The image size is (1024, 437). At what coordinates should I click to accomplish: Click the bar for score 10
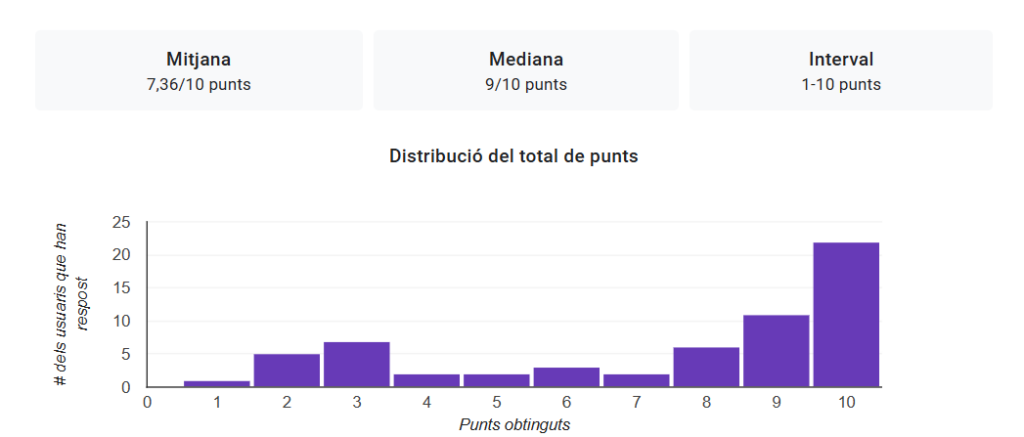(x=846, y=314)
